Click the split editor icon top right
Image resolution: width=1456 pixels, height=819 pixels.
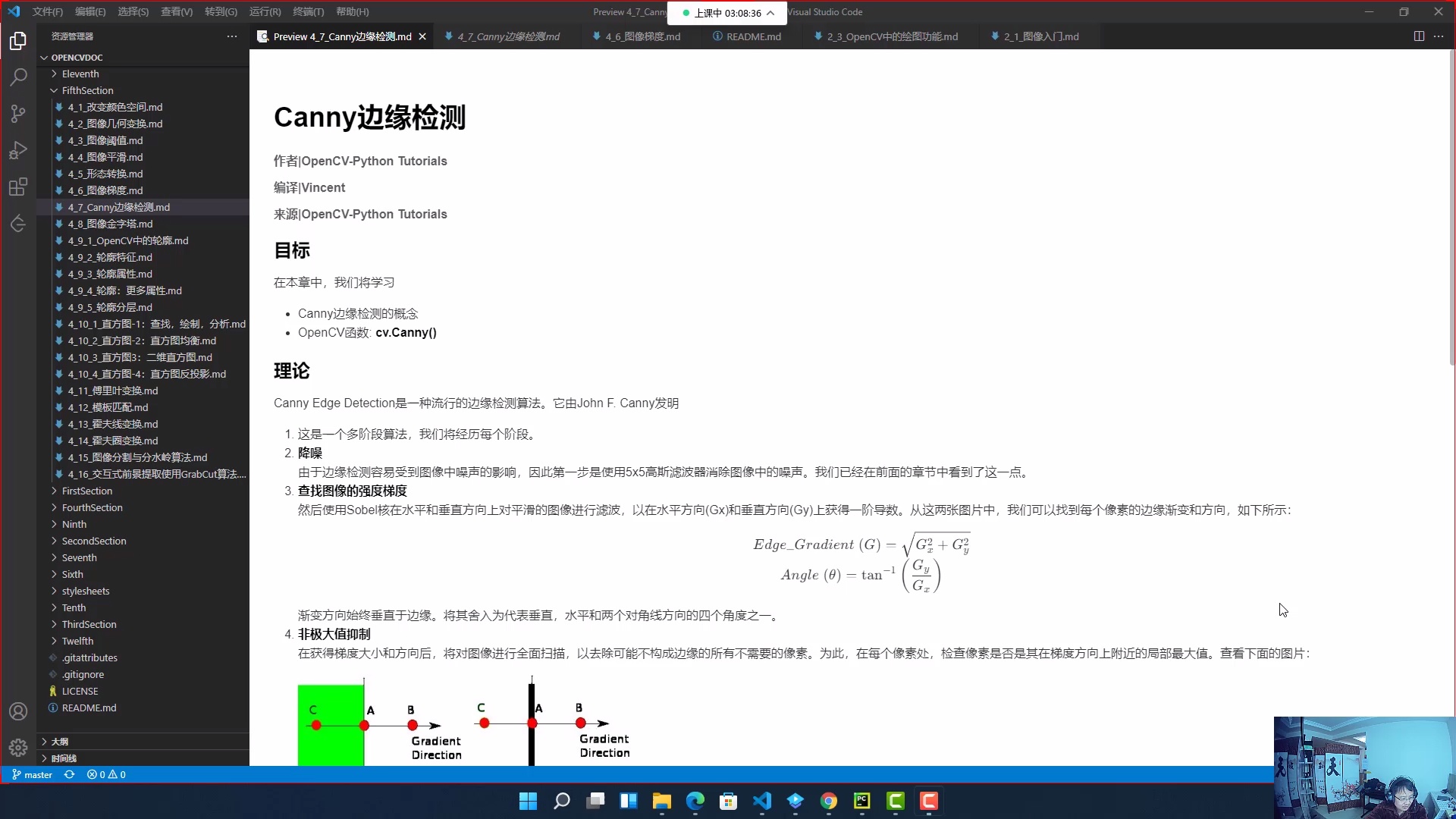(x=1419, y=36)
